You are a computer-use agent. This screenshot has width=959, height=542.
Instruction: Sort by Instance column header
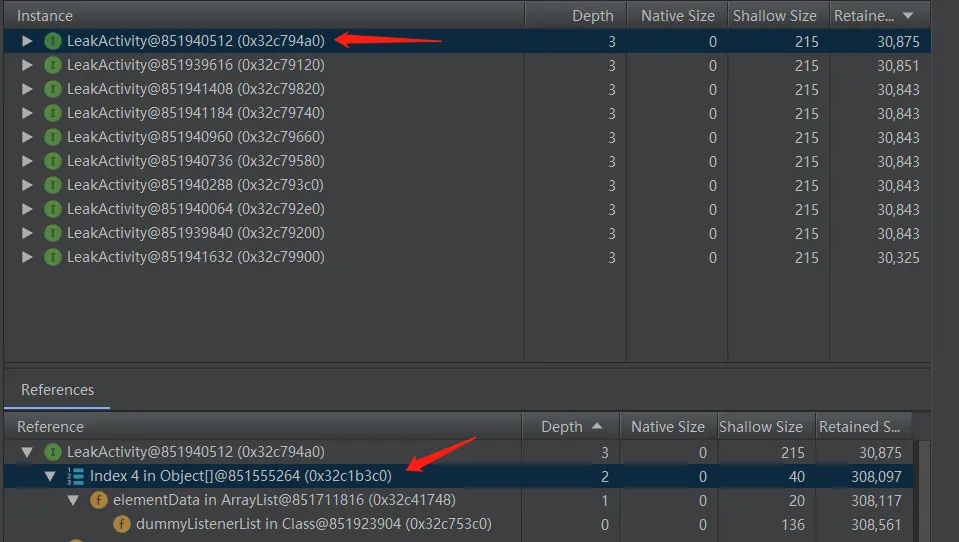264,15
